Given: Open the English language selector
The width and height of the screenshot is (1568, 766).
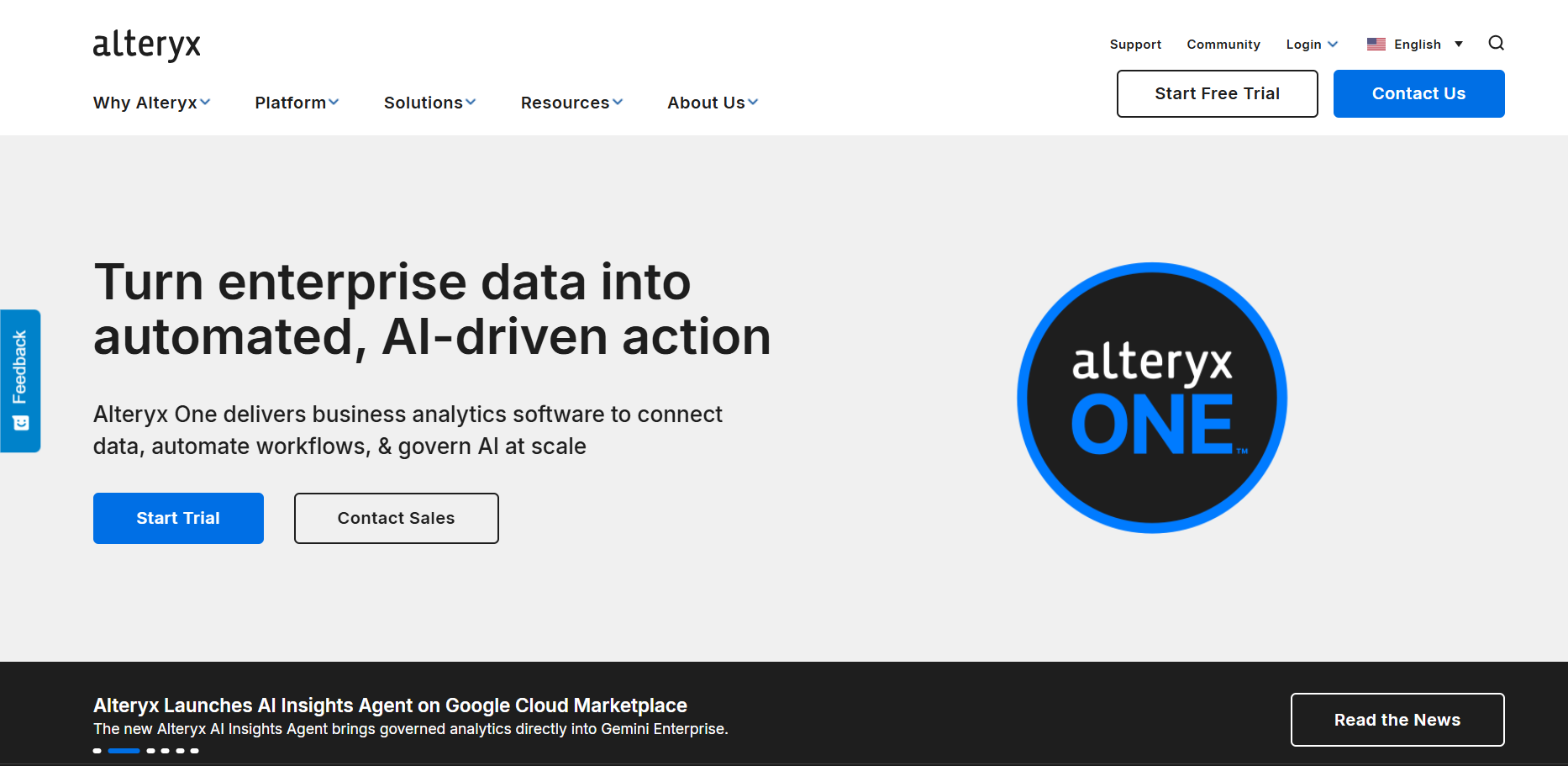Looking at the screenshot, I should pos(1417,45).
